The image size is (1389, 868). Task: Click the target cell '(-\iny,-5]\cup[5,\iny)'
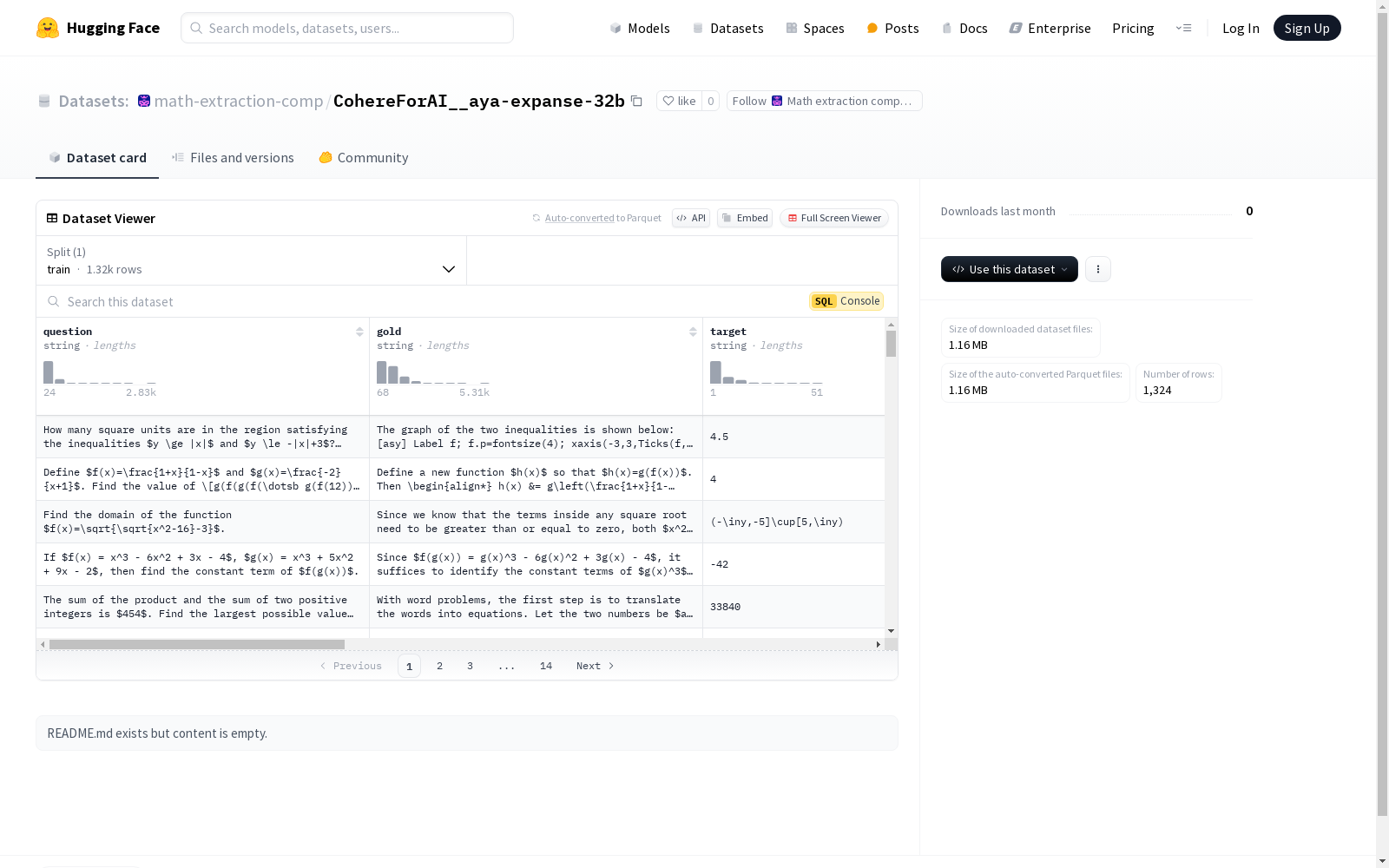coord(793,522)
